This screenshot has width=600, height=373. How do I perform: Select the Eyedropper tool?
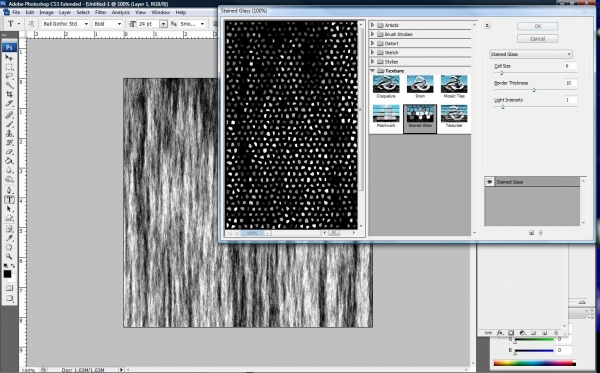(x=9, y=238)
